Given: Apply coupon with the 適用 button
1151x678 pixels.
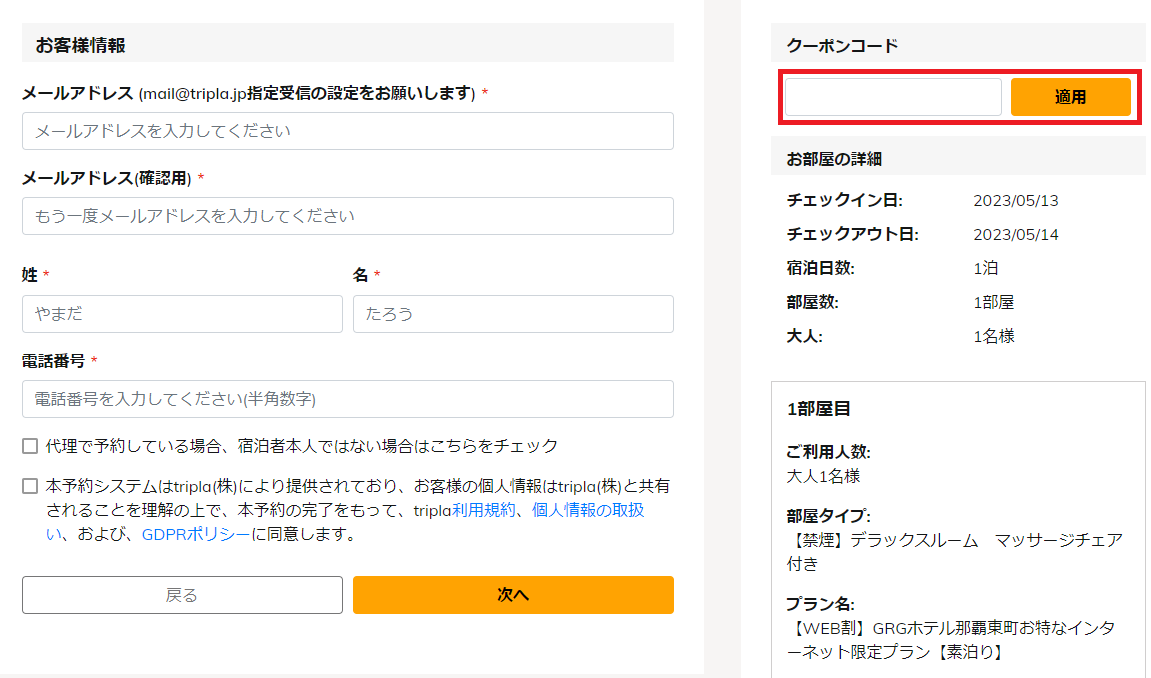Looking at the screenshot, I should (x=1070, y=97).
